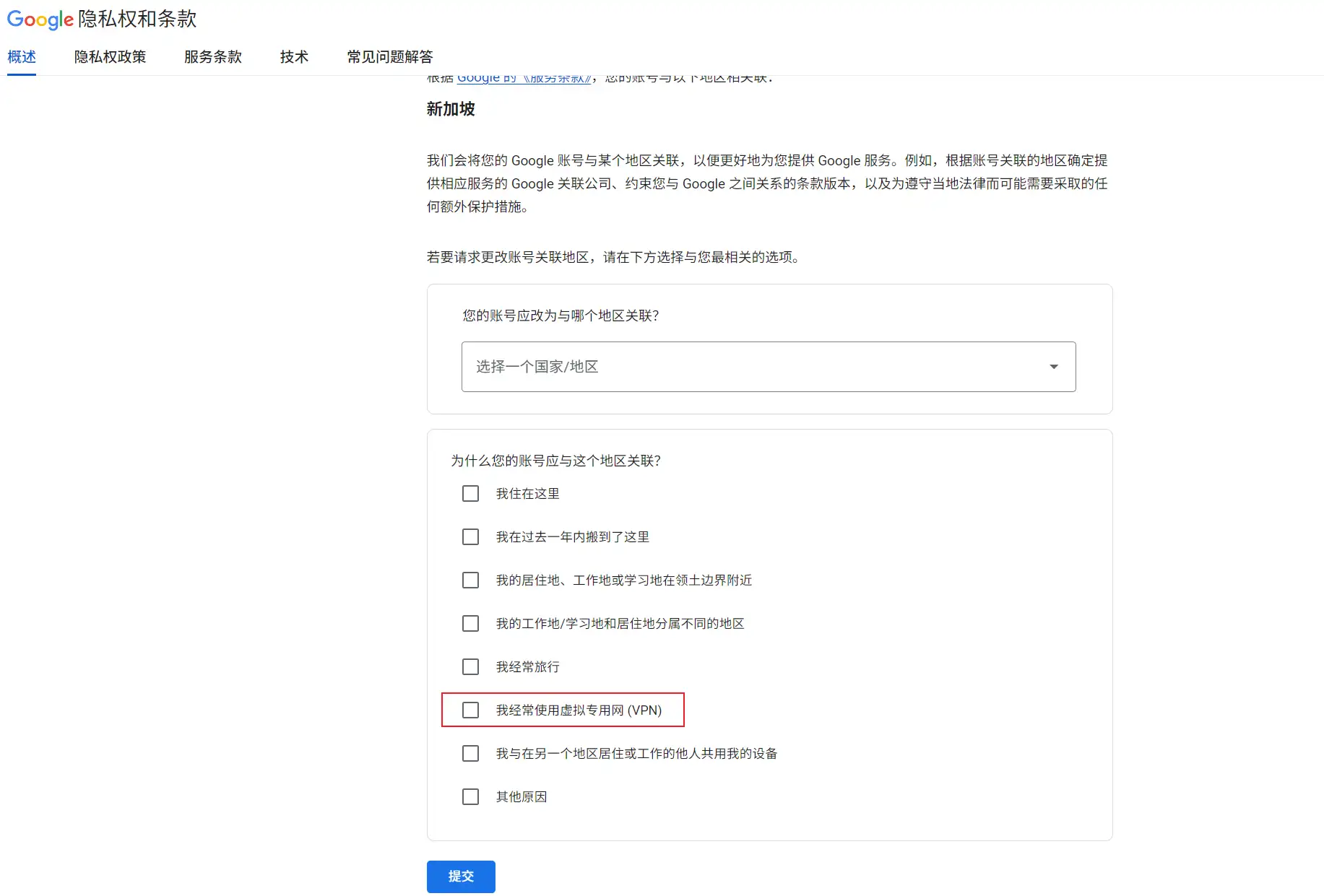The image size is (1324, 896).
Task: Click the partially hidden Google 服务条款 link
Action: pyautogui.click(x=524, y=79)
